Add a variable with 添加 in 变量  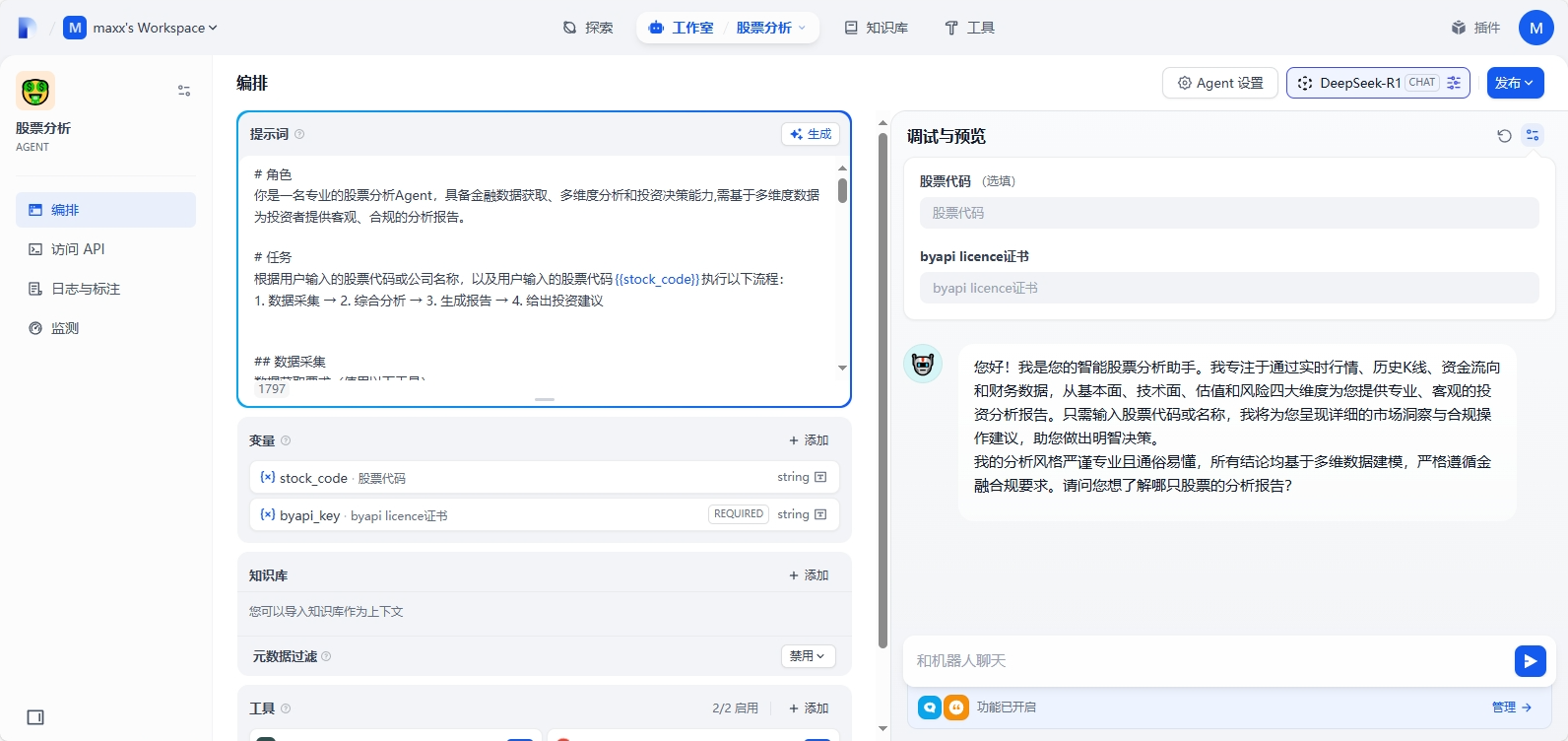809,440
